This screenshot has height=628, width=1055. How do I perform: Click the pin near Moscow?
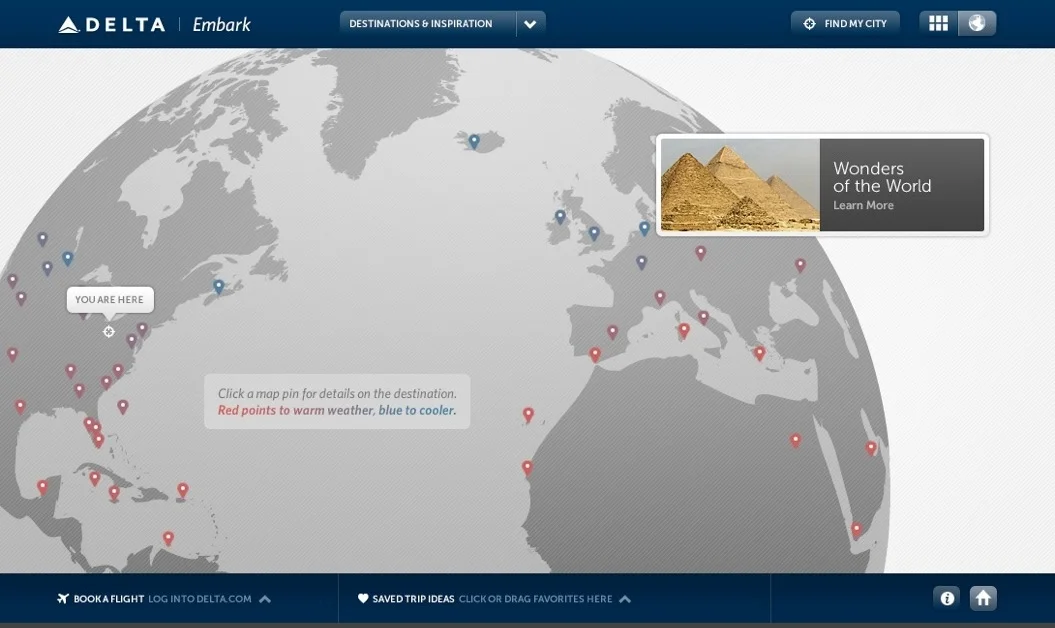(800, 265)
